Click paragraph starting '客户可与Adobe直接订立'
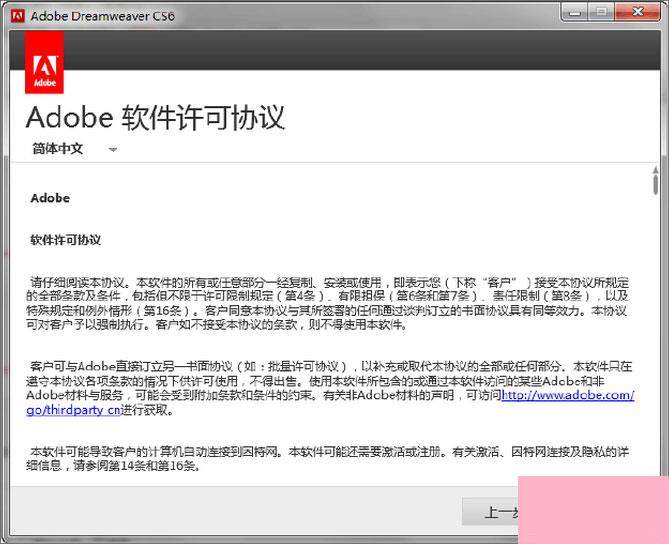Screen dimensions: 669x544 click(330, 388)
